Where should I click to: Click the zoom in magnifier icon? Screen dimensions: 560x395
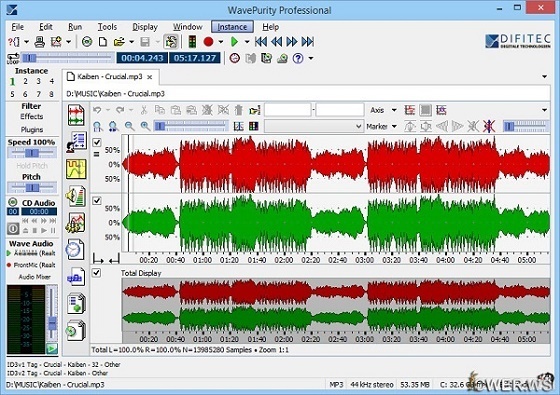tap(145, 126)
